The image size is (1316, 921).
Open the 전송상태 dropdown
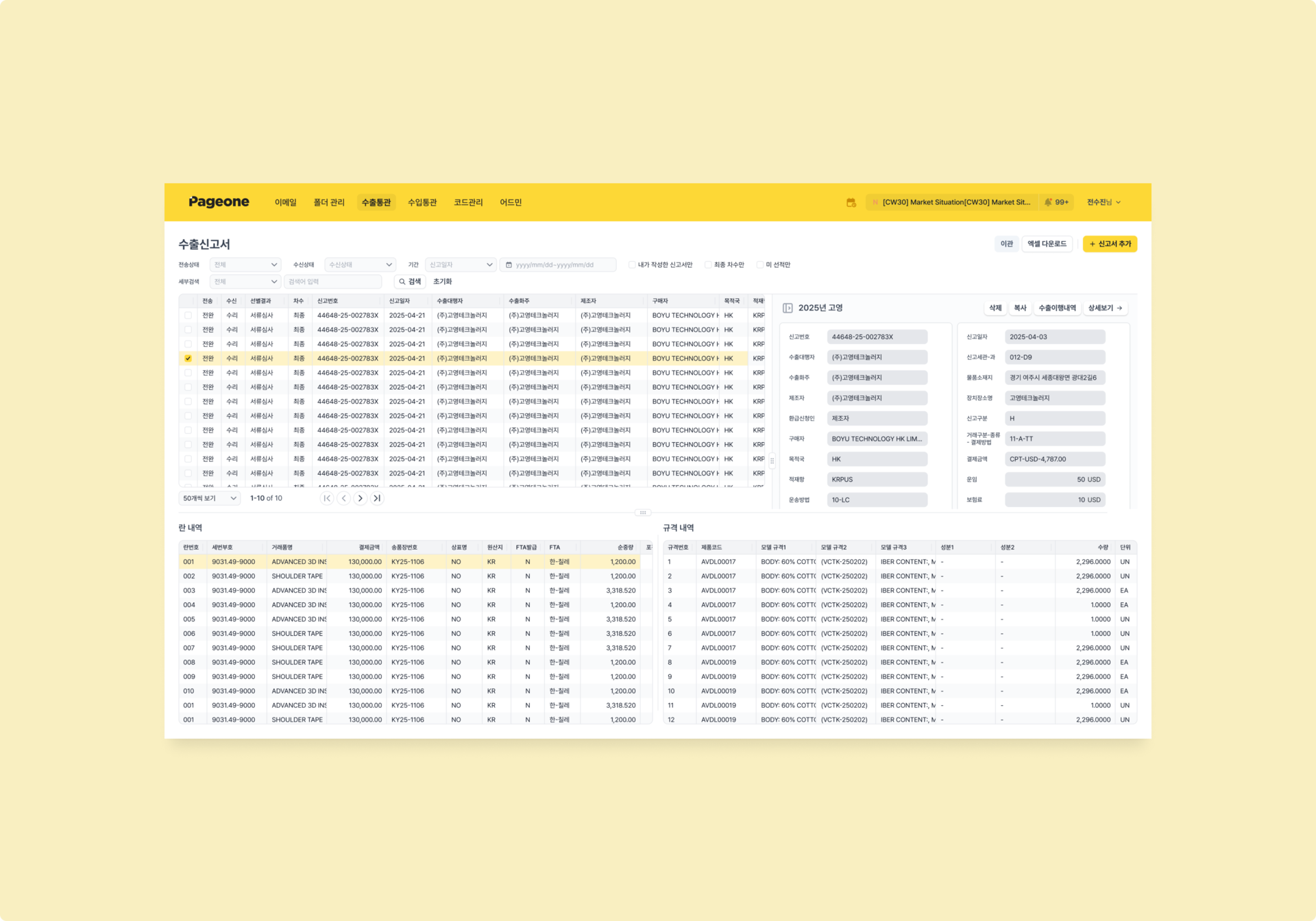coord(245,265)
